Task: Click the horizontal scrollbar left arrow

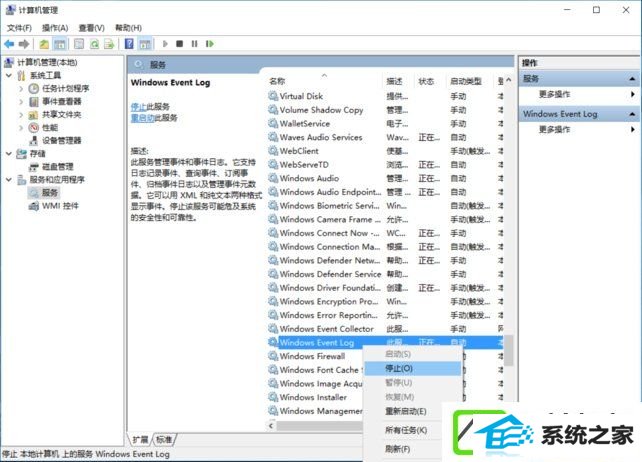Action: coord(271,426)
